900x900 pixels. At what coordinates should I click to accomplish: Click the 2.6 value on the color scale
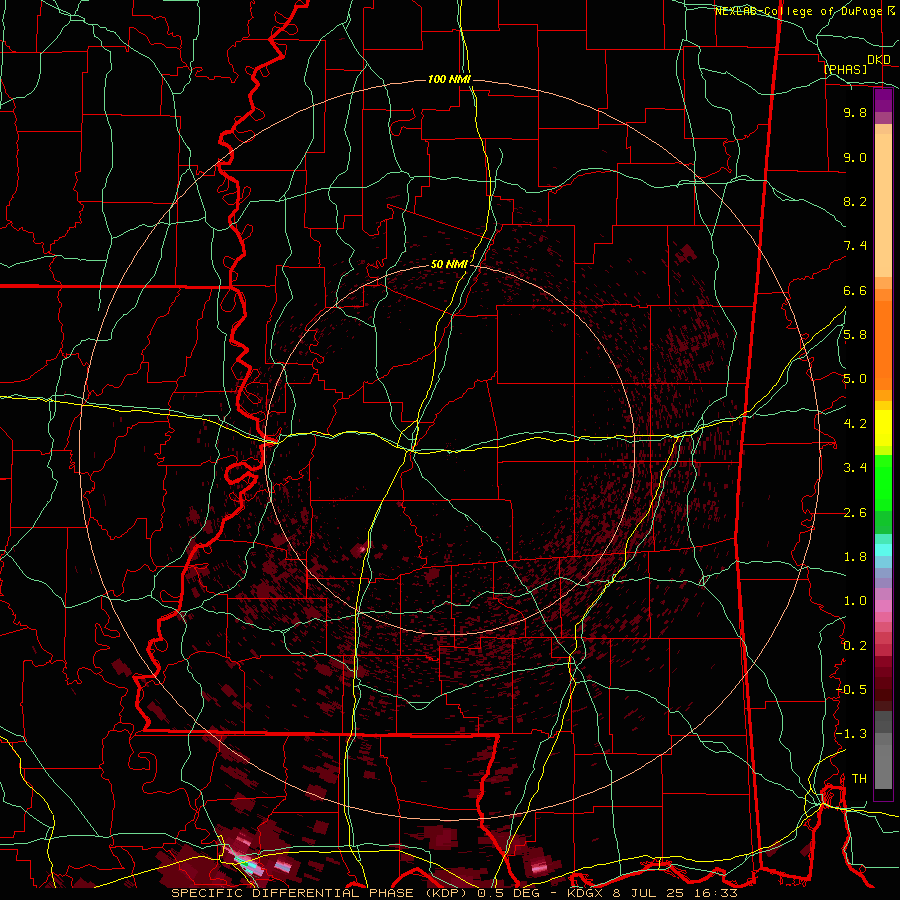855,513
